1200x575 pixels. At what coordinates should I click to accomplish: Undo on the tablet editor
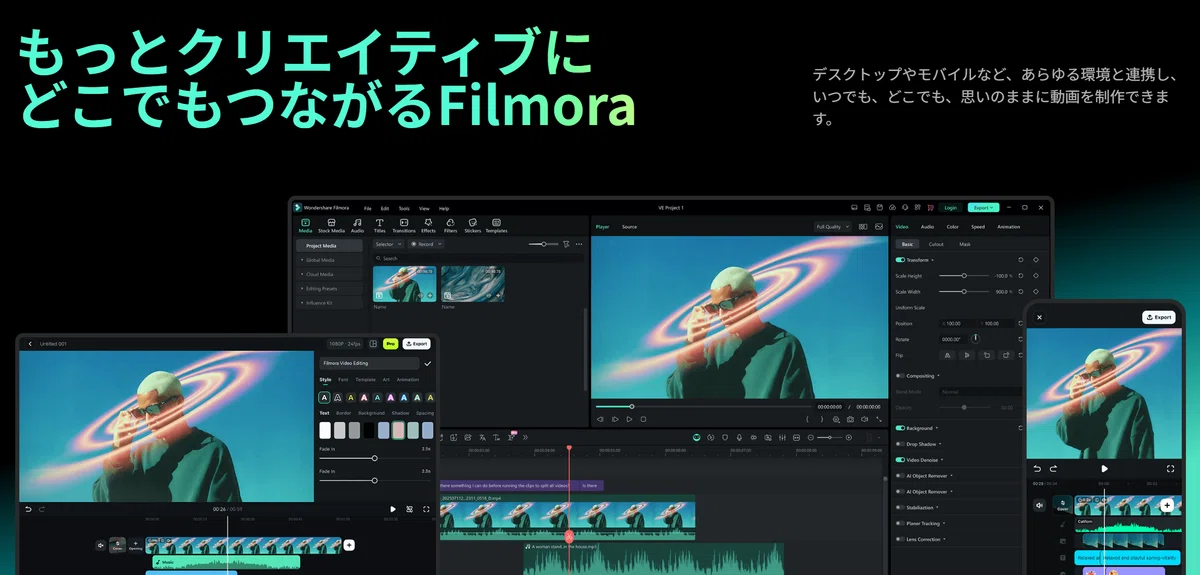click(x=28, y=509)
